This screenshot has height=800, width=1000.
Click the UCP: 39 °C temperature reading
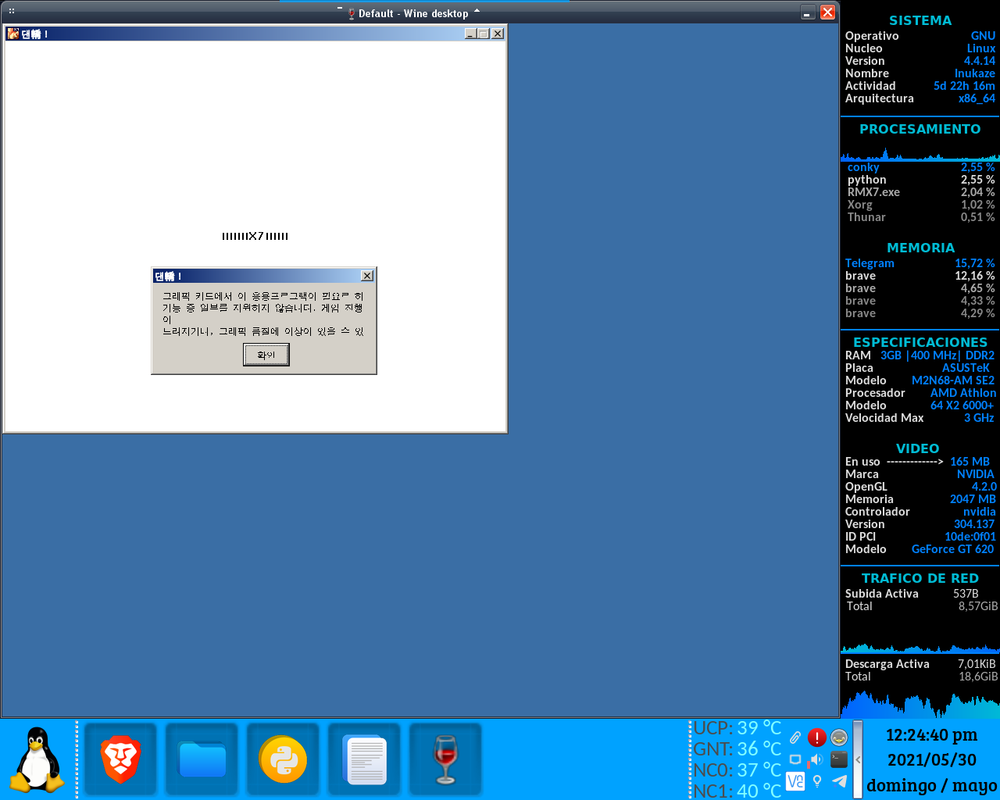(x=737, y=728)
